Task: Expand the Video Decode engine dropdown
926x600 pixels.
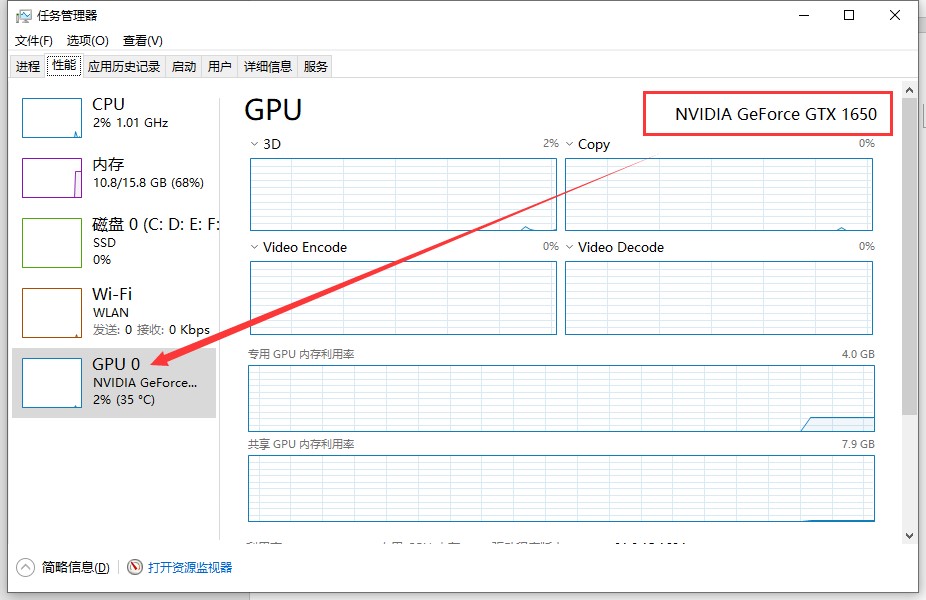Action: click(x=570, y=247)
